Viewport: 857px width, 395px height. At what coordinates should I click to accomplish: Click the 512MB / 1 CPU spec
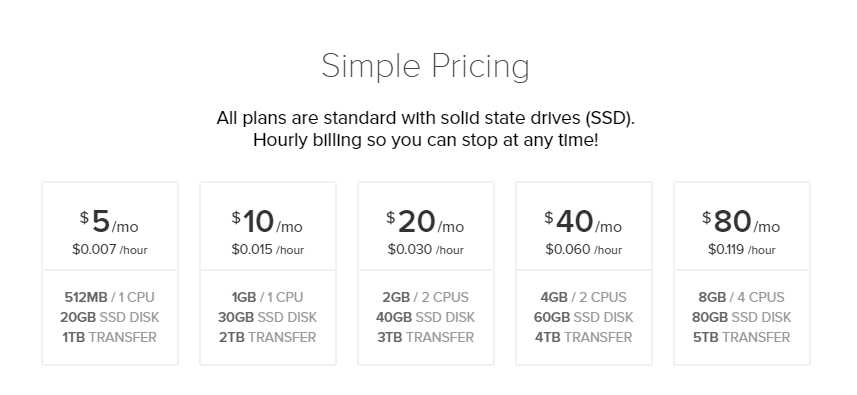(x=110, y=297)
